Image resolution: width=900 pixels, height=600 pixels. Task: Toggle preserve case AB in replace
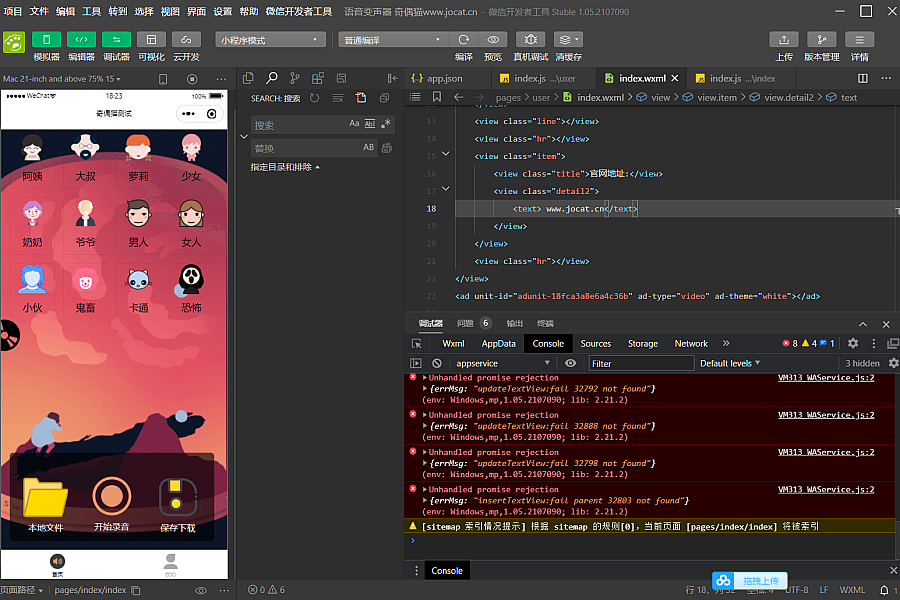(x=368, y=148)
